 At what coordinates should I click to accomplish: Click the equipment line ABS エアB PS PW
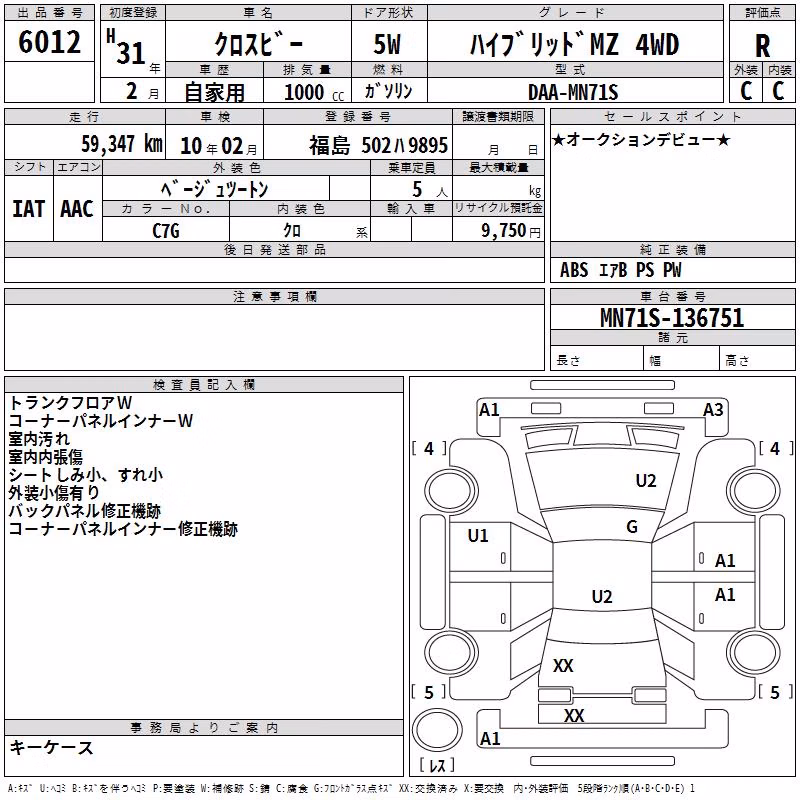620,270
